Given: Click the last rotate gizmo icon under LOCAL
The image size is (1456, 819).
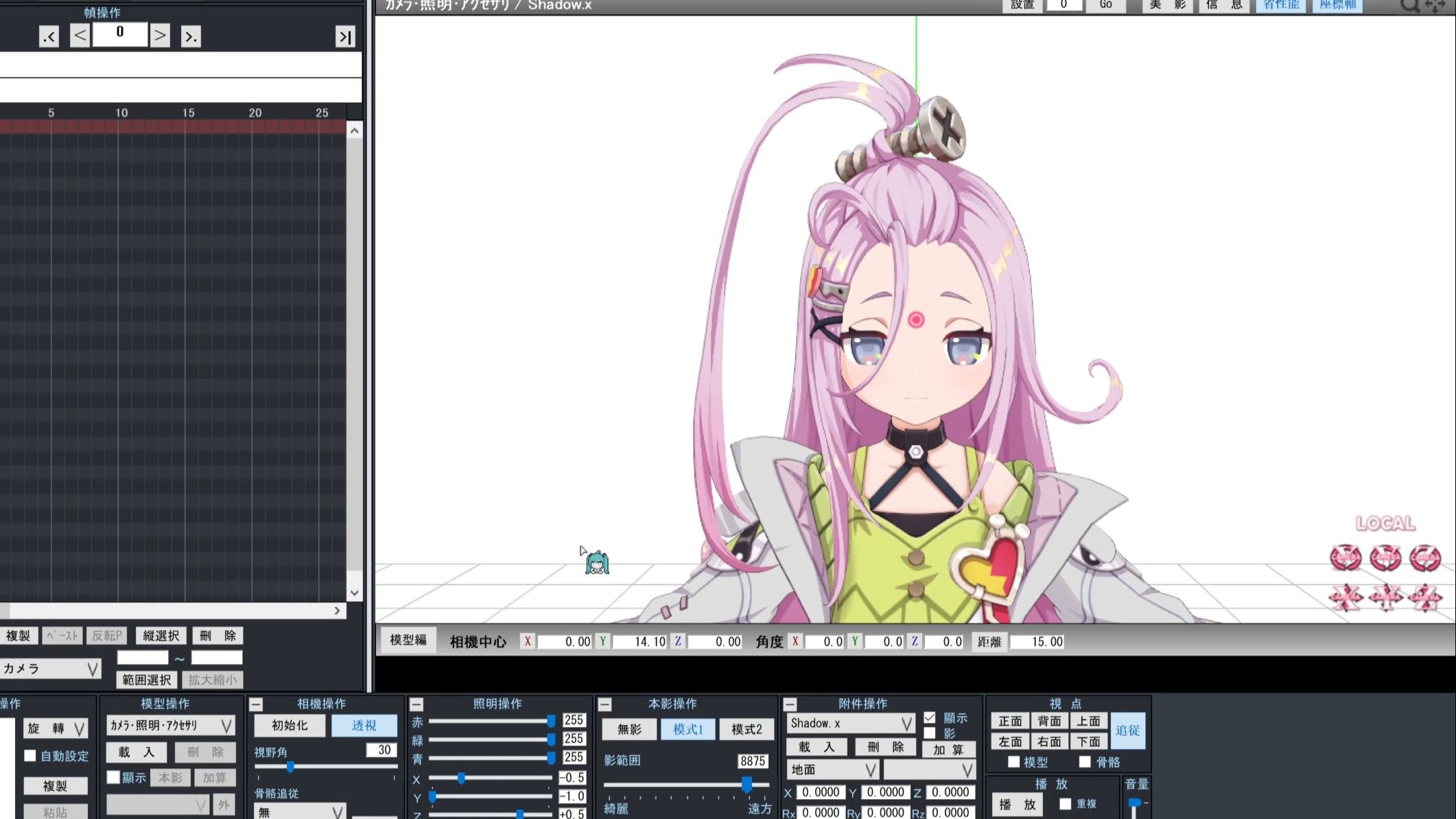Looking at the screenshot, I should click(1425, 558).
